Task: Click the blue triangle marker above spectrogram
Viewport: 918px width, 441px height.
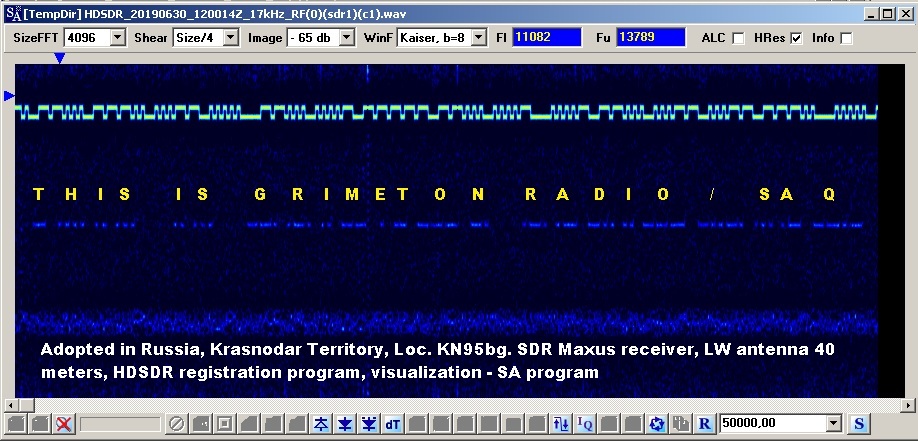Action: 59,57
